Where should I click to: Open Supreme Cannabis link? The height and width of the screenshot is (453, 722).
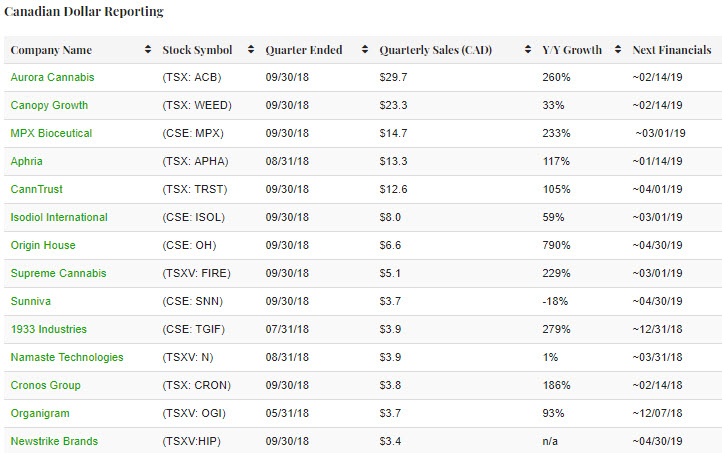[x=58, y=274]
